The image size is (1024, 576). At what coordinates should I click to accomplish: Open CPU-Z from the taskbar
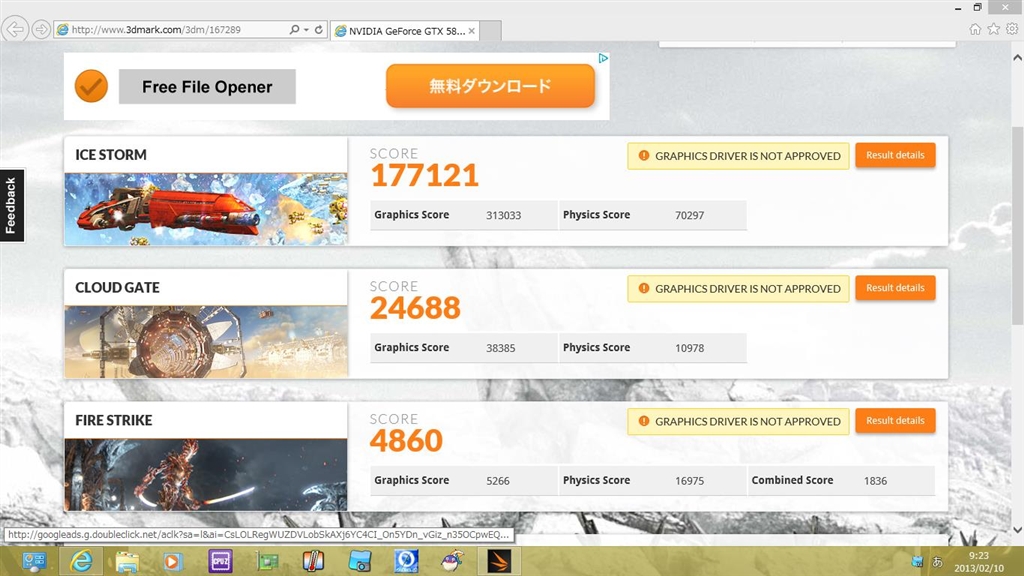coord(220,561)
